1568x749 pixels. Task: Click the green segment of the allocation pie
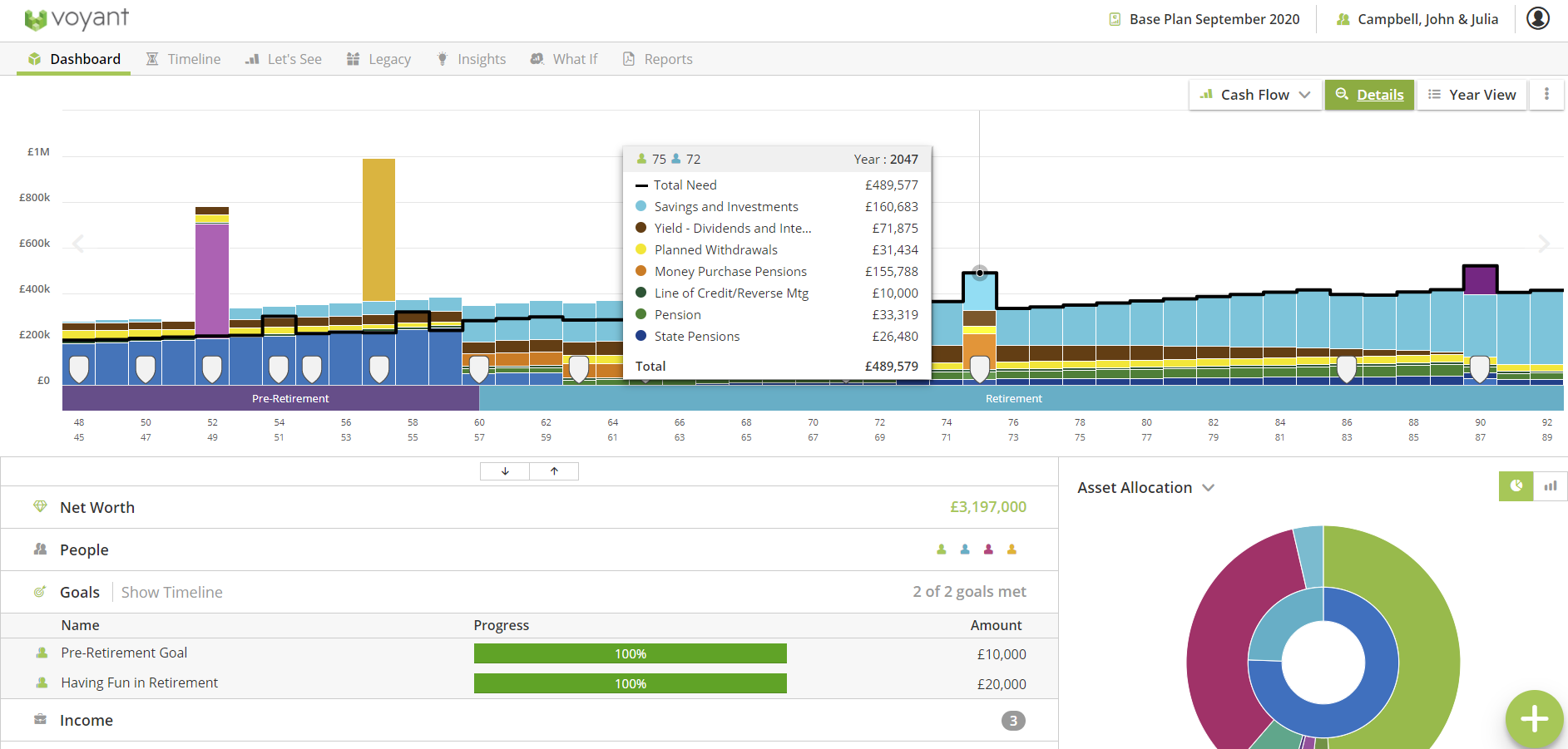pyautogui.click(x=1427, y=648)
